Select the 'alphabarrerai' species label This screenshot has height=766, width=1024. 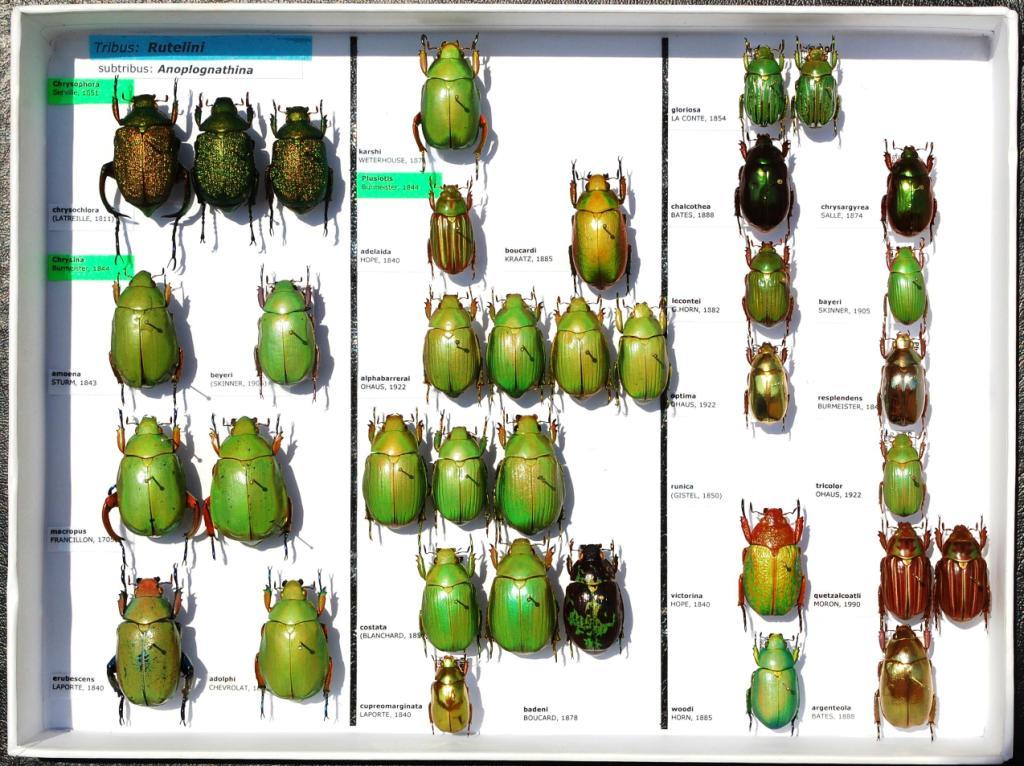385,383
